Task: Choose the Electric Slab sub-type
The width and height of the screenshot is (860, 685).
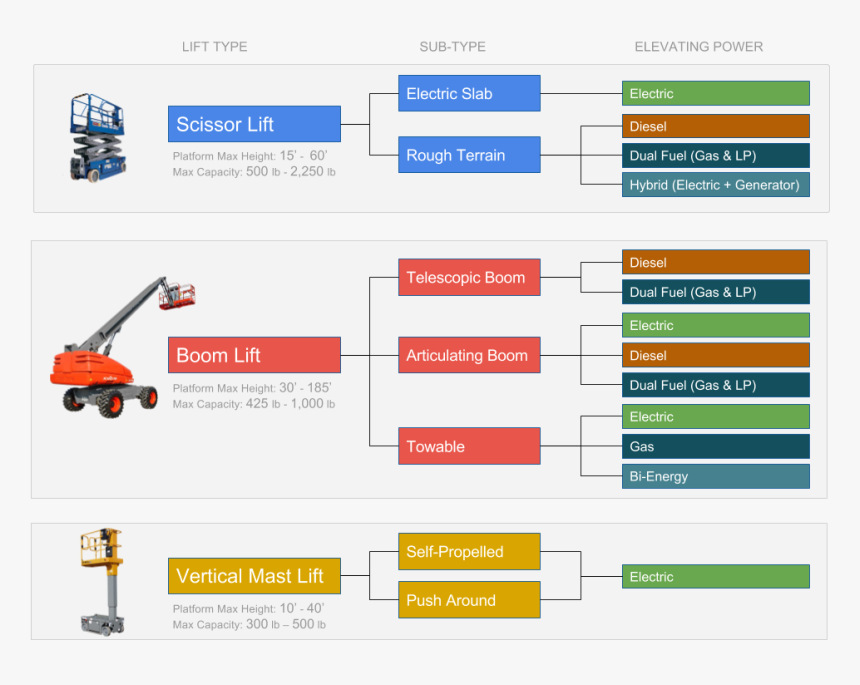Action: click(x=468, y=94)
